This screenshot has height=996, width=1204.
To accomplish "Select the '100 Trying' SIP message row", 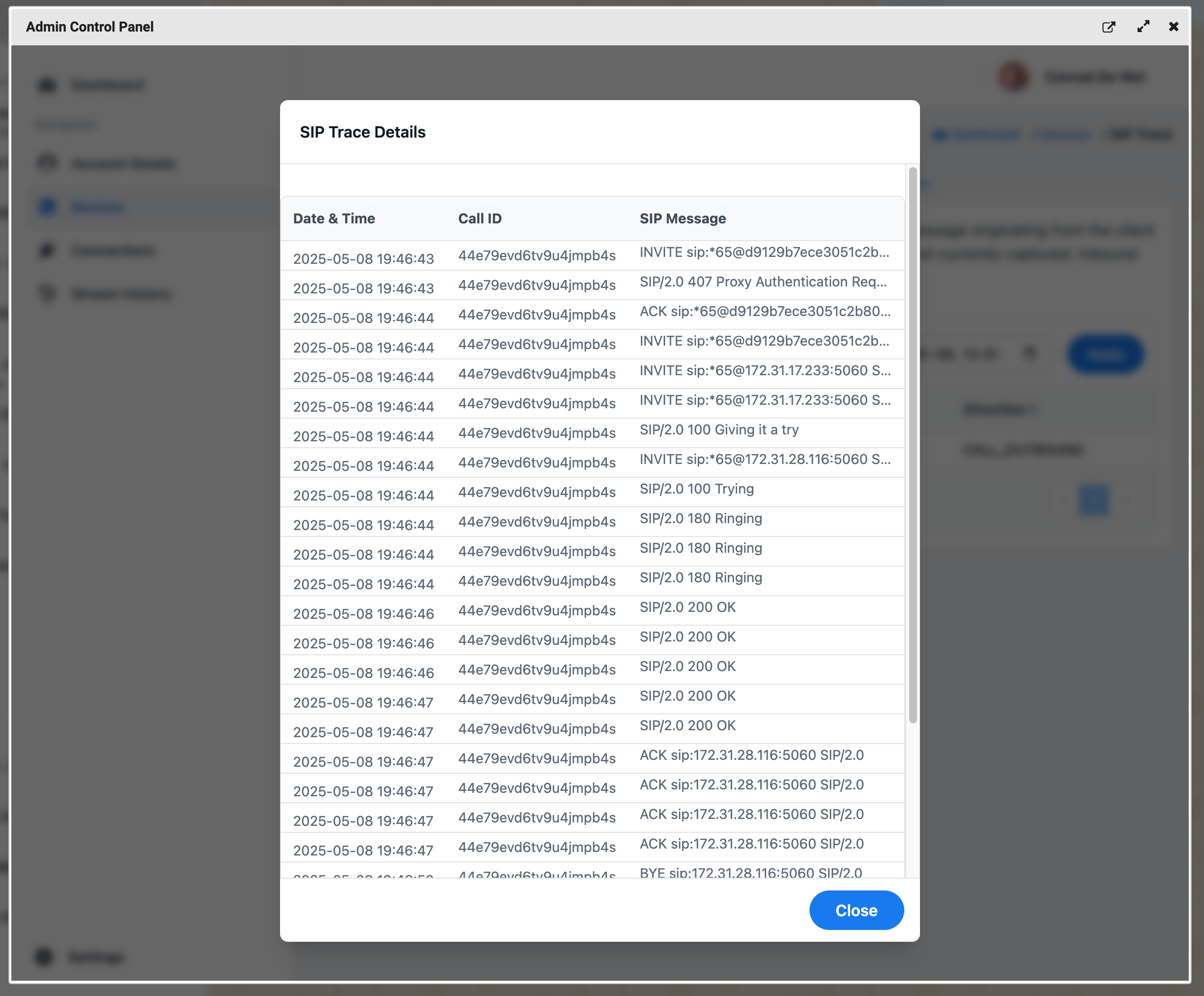I will tap(696, 489).
